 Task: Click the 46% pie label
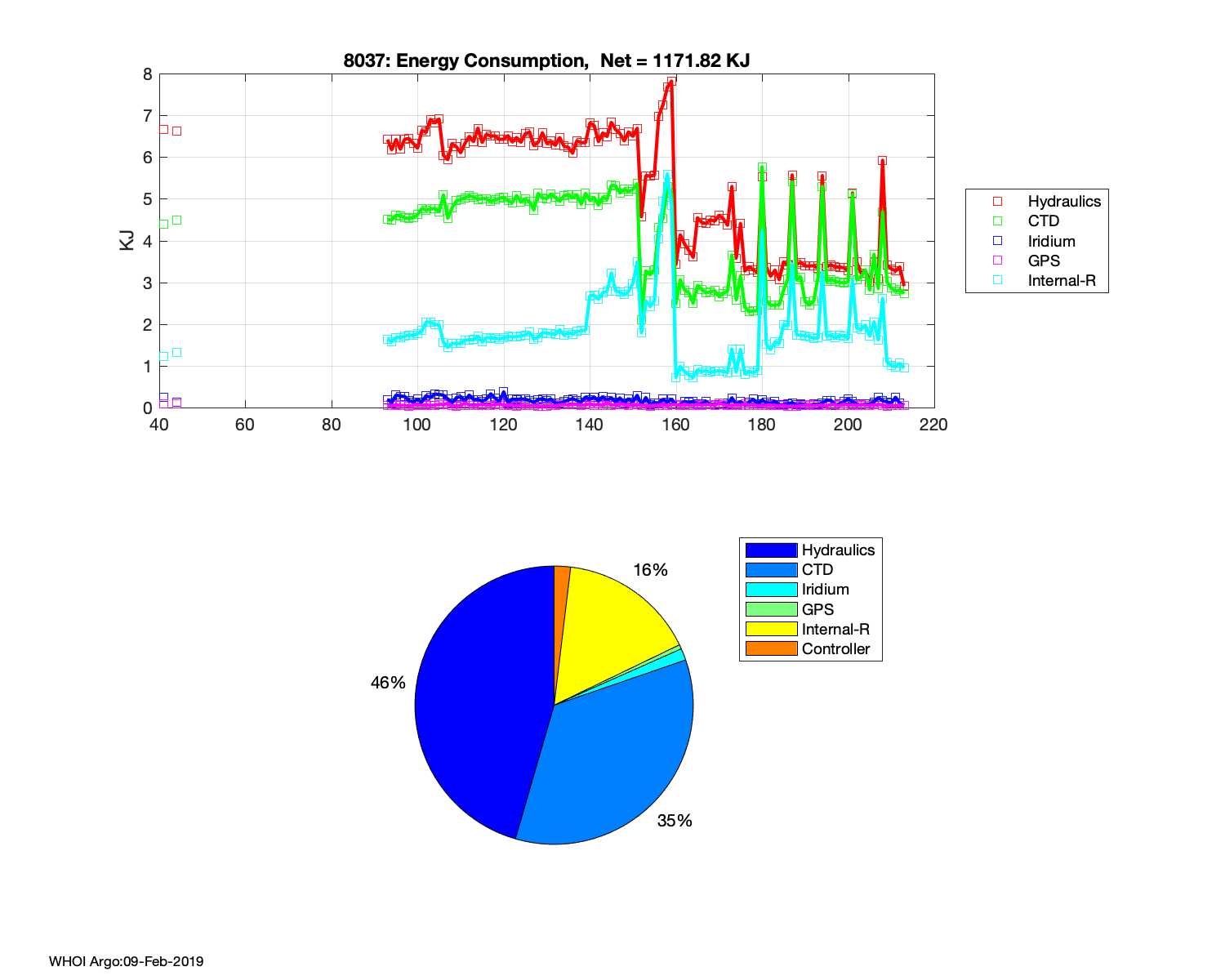coord(388,683)
